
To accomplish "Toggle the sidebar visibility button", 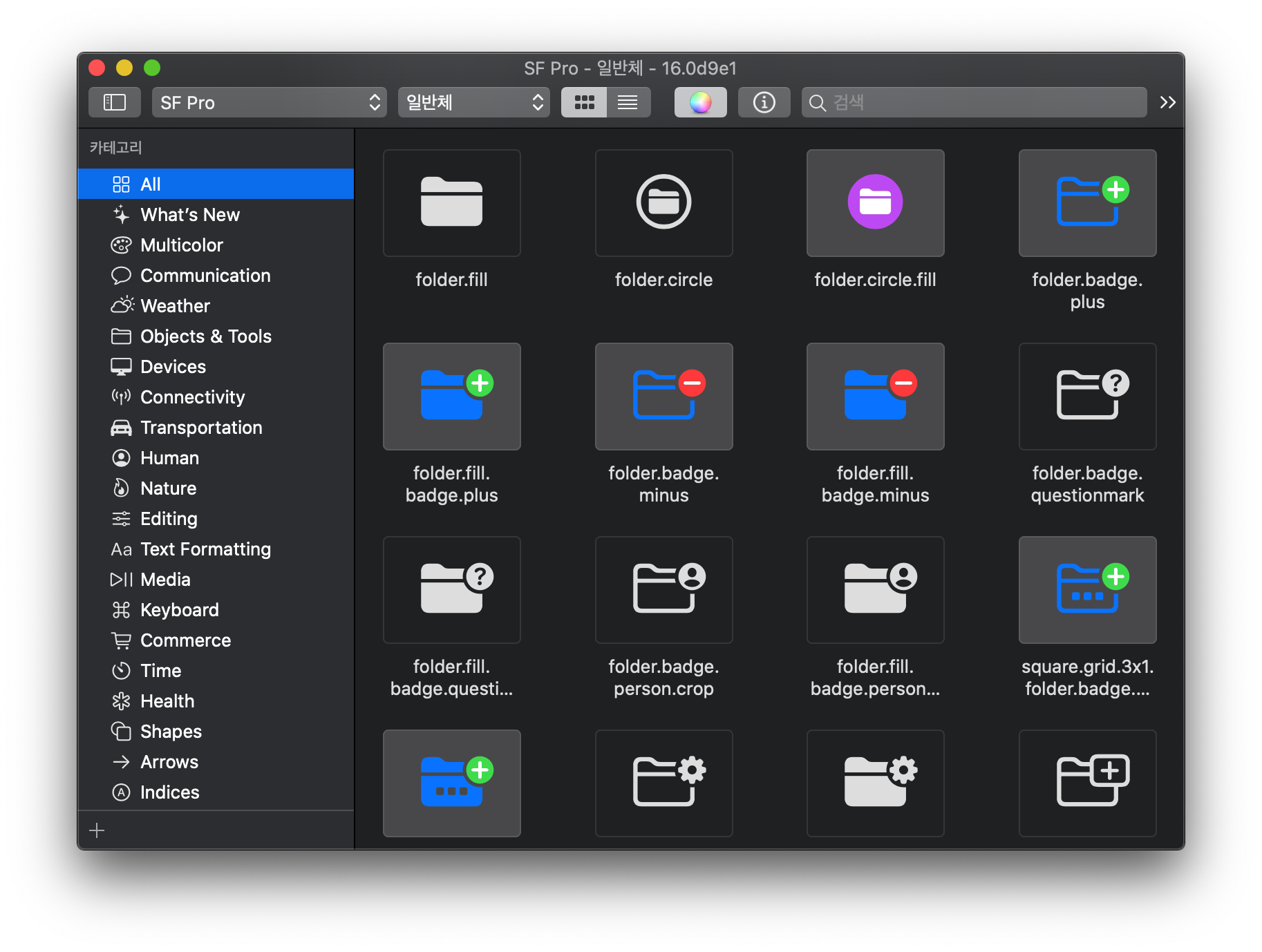I will coord(115,102).
